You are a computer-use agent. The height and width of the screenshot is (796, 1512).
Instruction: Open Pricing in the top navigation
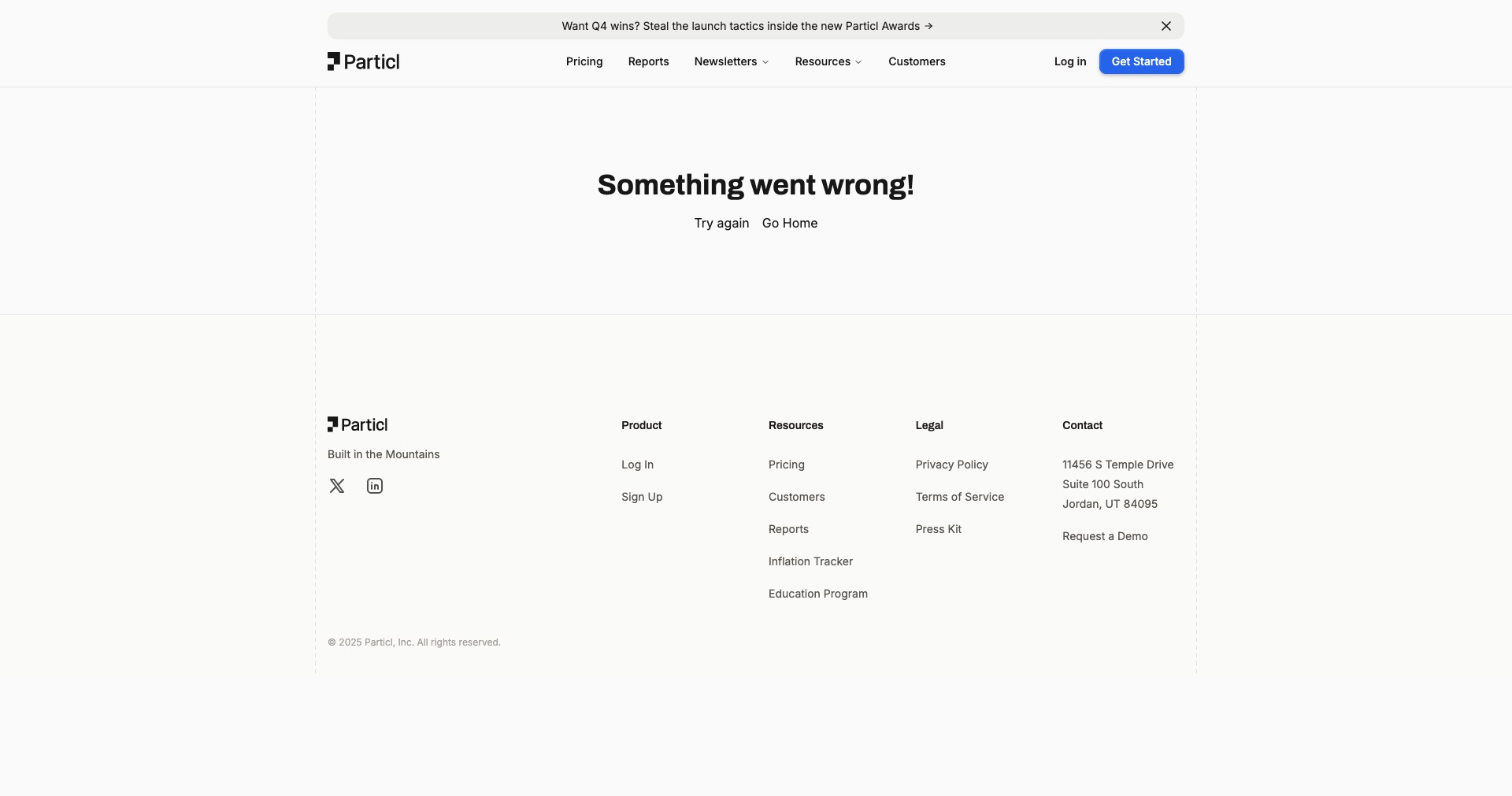point(584,61)
